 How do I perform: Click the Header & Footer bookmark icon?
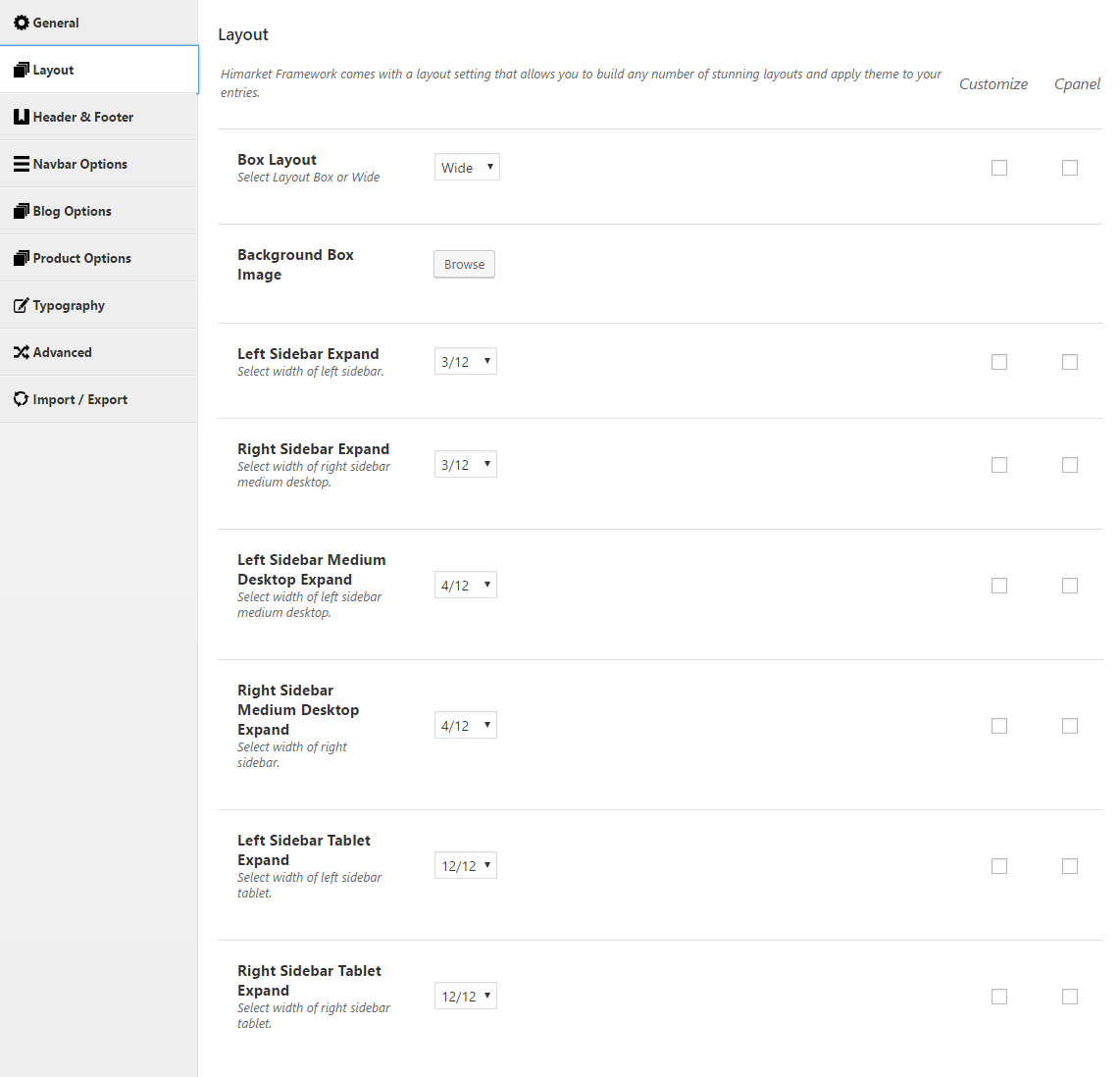pyautogui.click(x=22, y=117)
